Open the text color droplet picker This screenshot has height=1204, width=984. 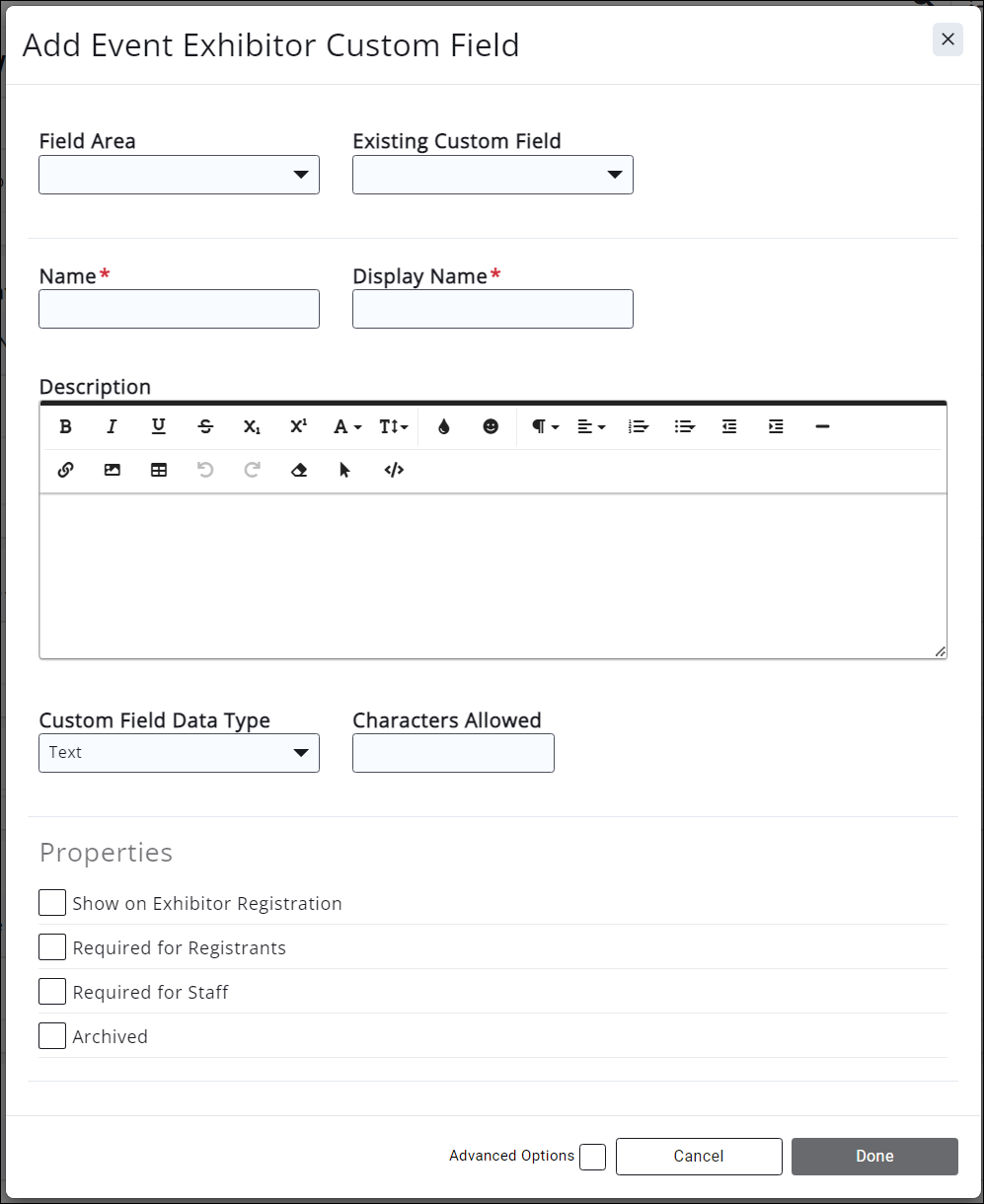tap(444, 426)
